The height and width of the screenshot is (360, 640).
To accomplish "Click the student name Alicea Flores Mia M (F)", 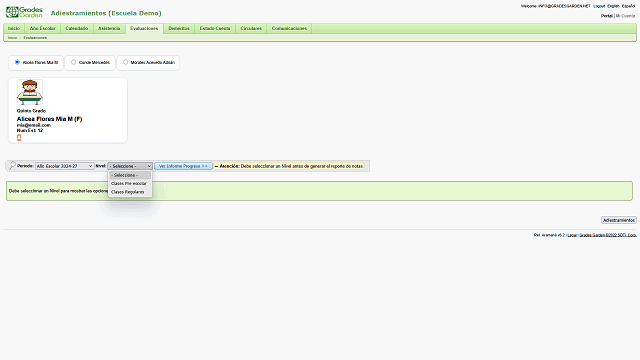I will (x=49, y=119).
